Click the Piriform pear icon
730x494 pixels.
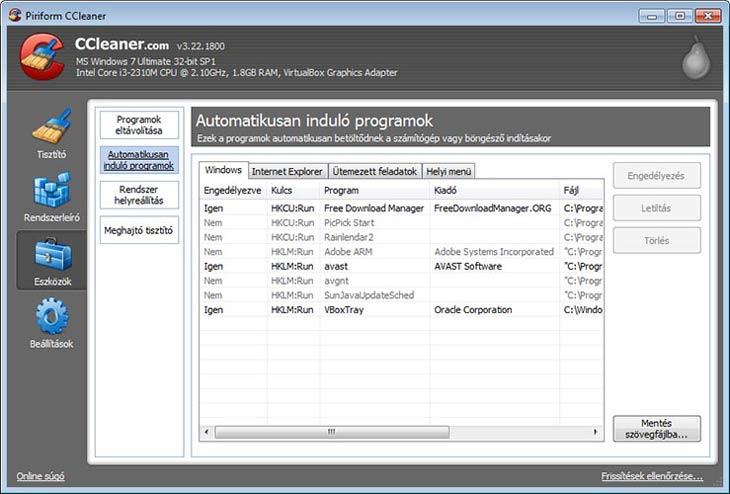pos(695,60)
